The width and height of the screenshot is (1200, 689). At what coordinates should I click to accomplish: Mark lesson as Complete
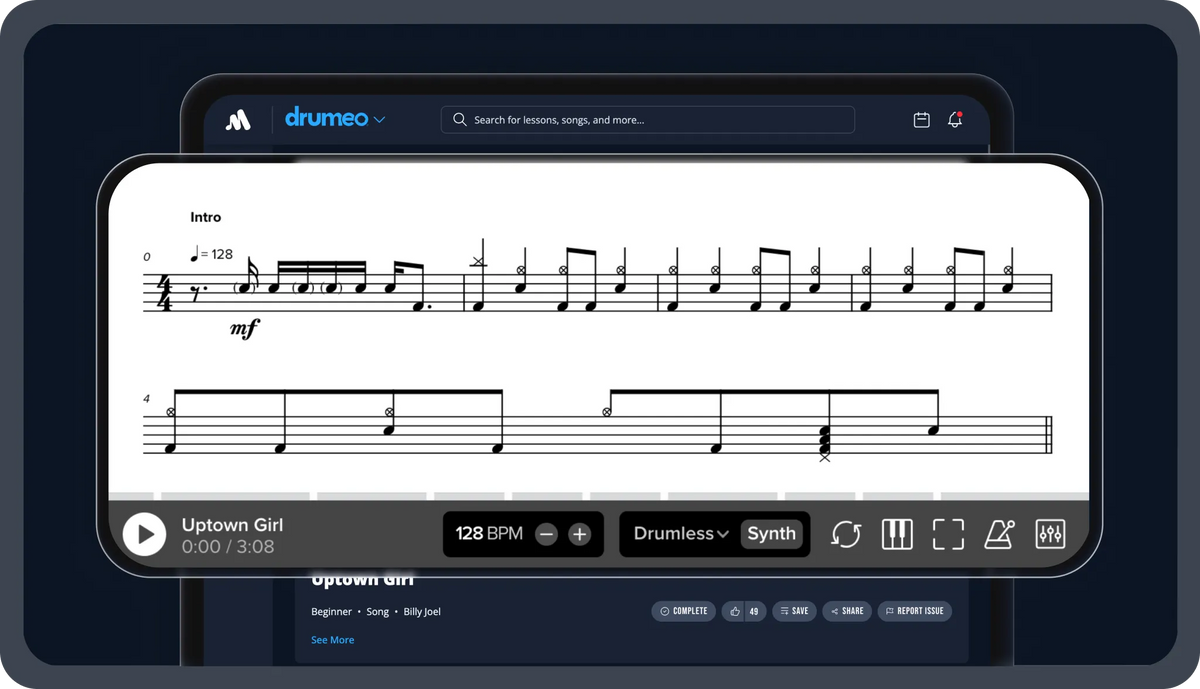pos(684,611)
